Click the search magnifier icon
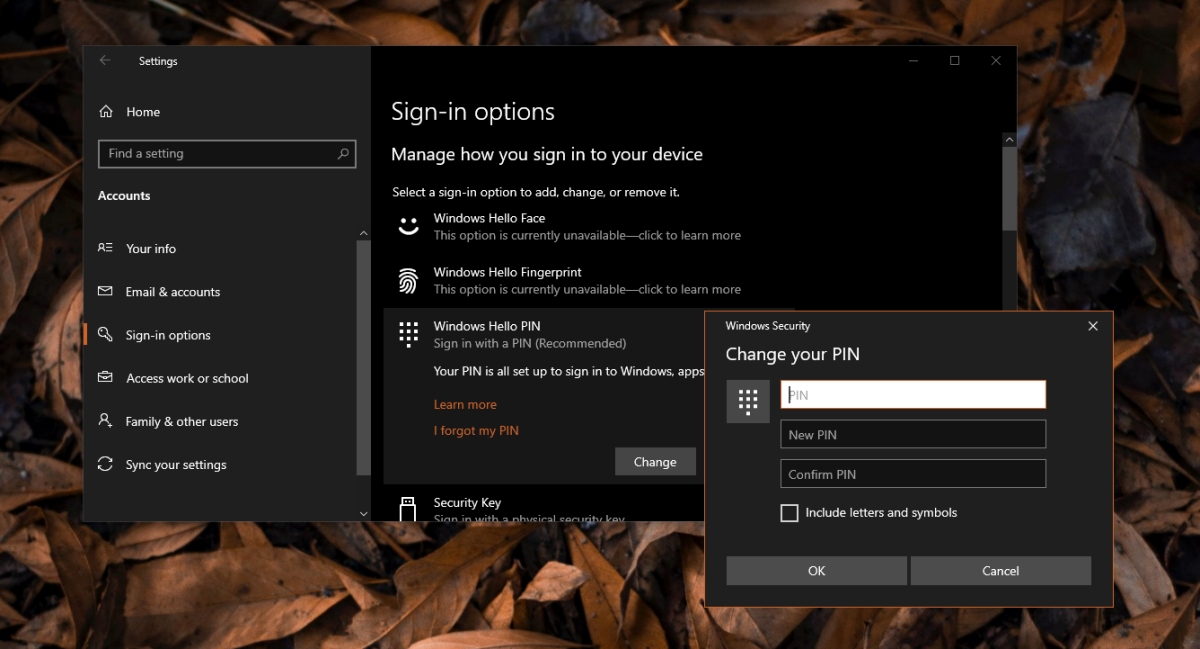1200x649 pixels. click(x=343, y=154)
